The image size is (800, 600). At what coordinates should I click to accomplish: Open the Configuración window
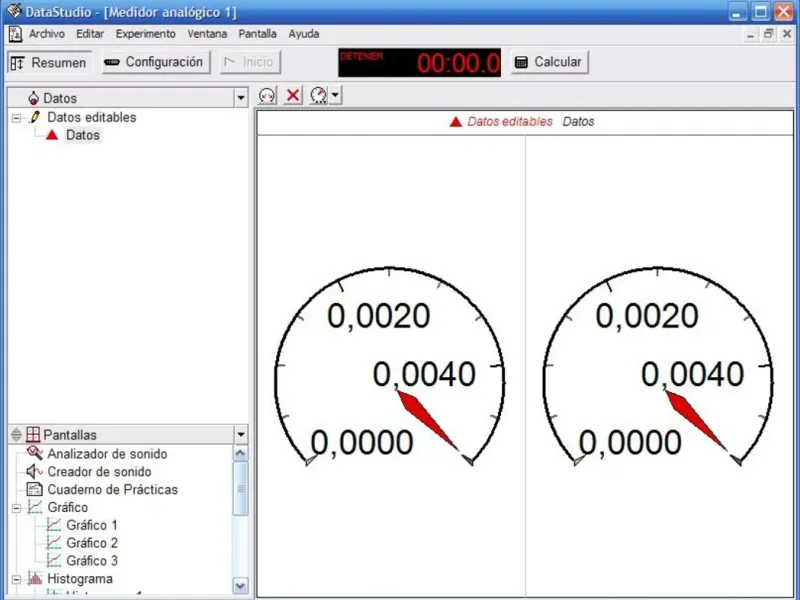tap(156, 62)
